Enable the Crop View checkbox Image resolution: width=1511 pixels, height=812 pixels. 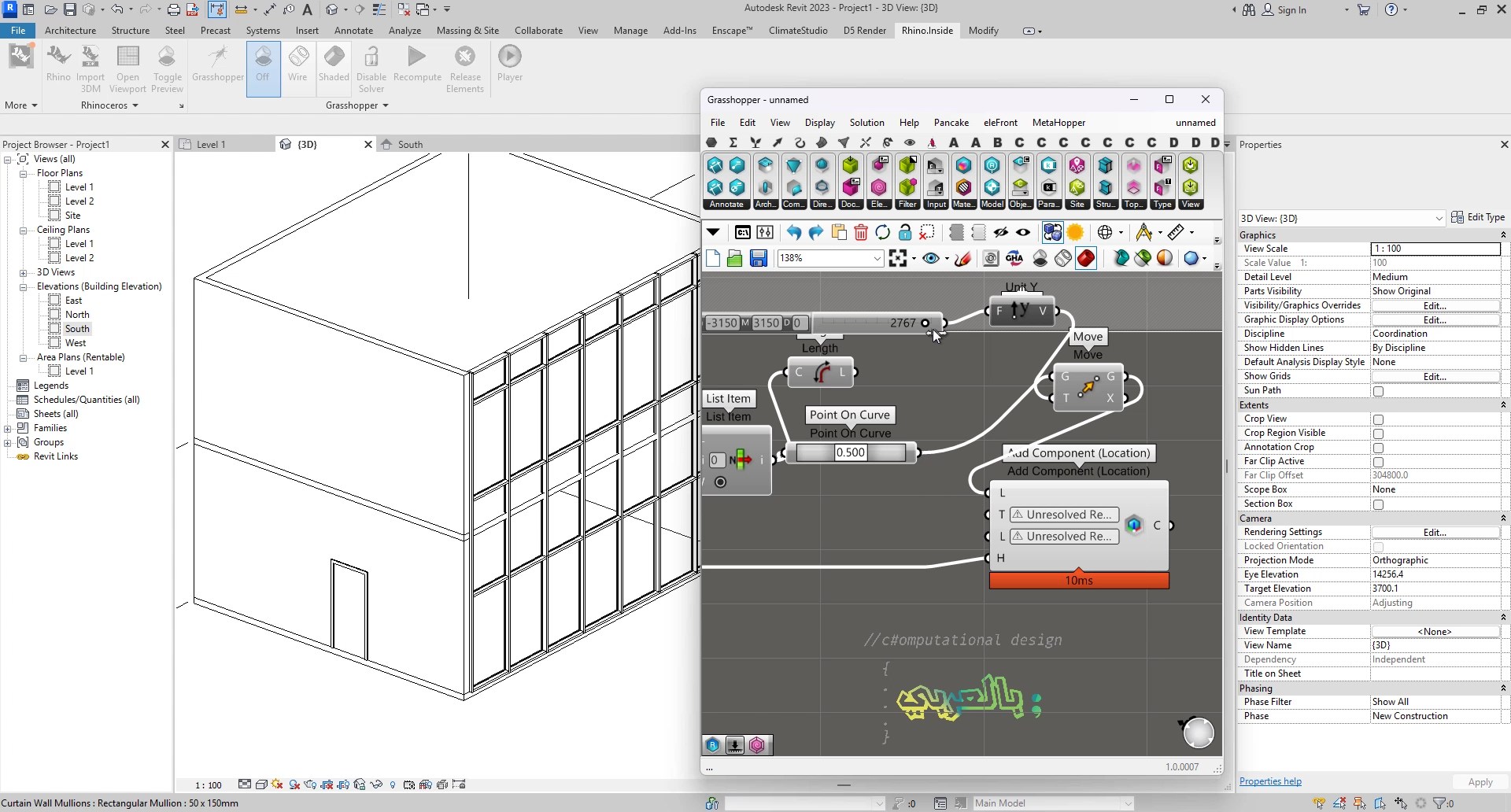[x=1378, y=419]
